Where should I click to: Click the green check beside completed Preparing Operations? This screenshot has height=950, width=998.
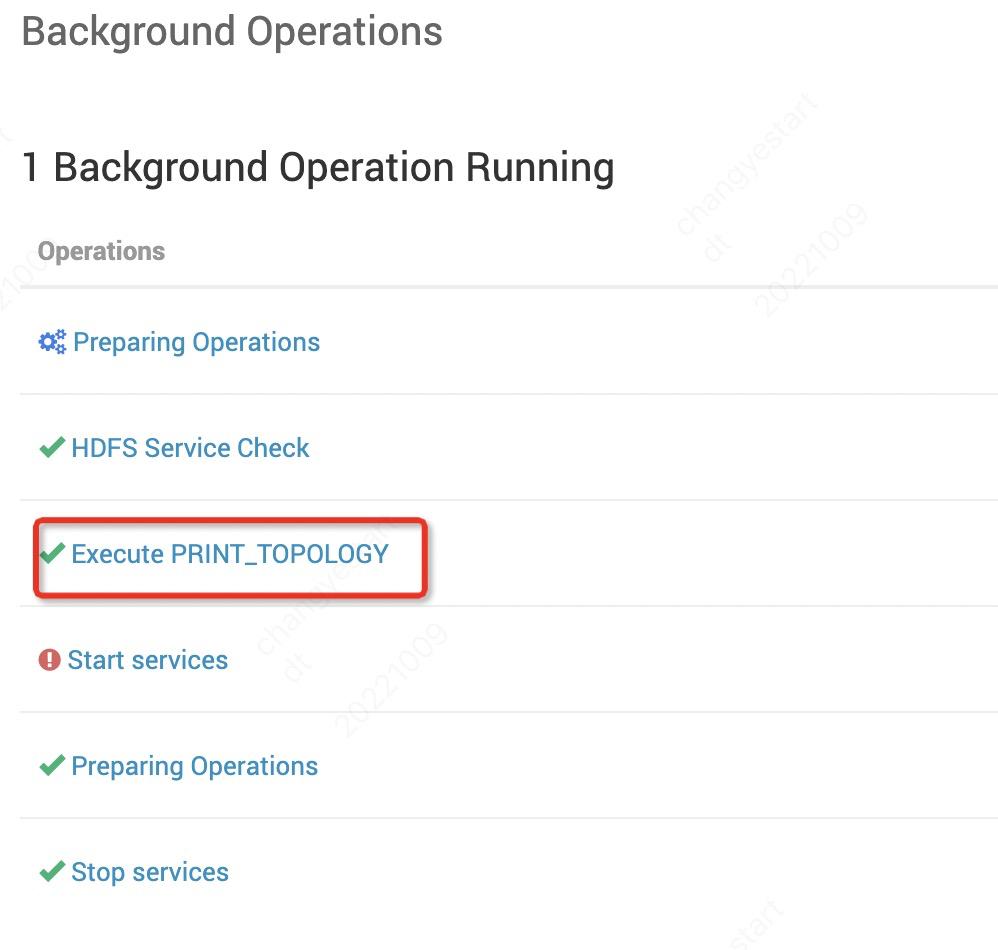[x=52, y=765]
